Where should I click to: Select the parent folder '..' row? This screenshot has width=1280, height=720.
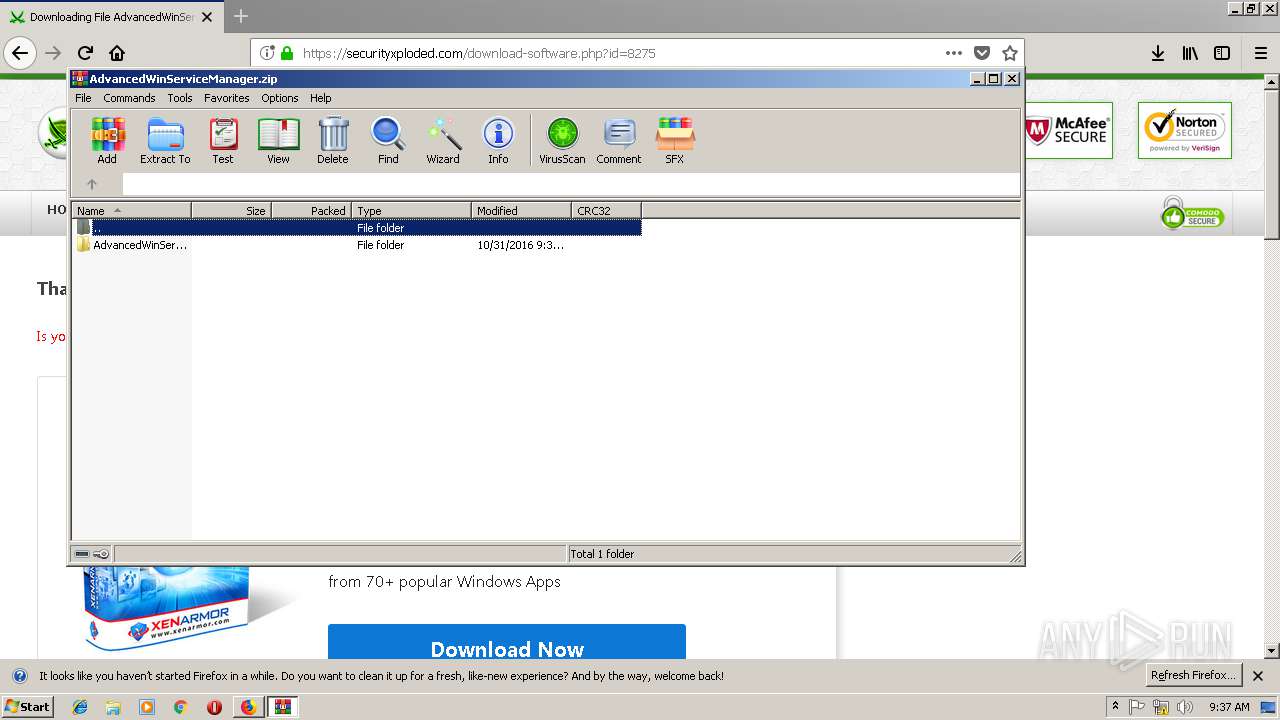pos(357,228)
